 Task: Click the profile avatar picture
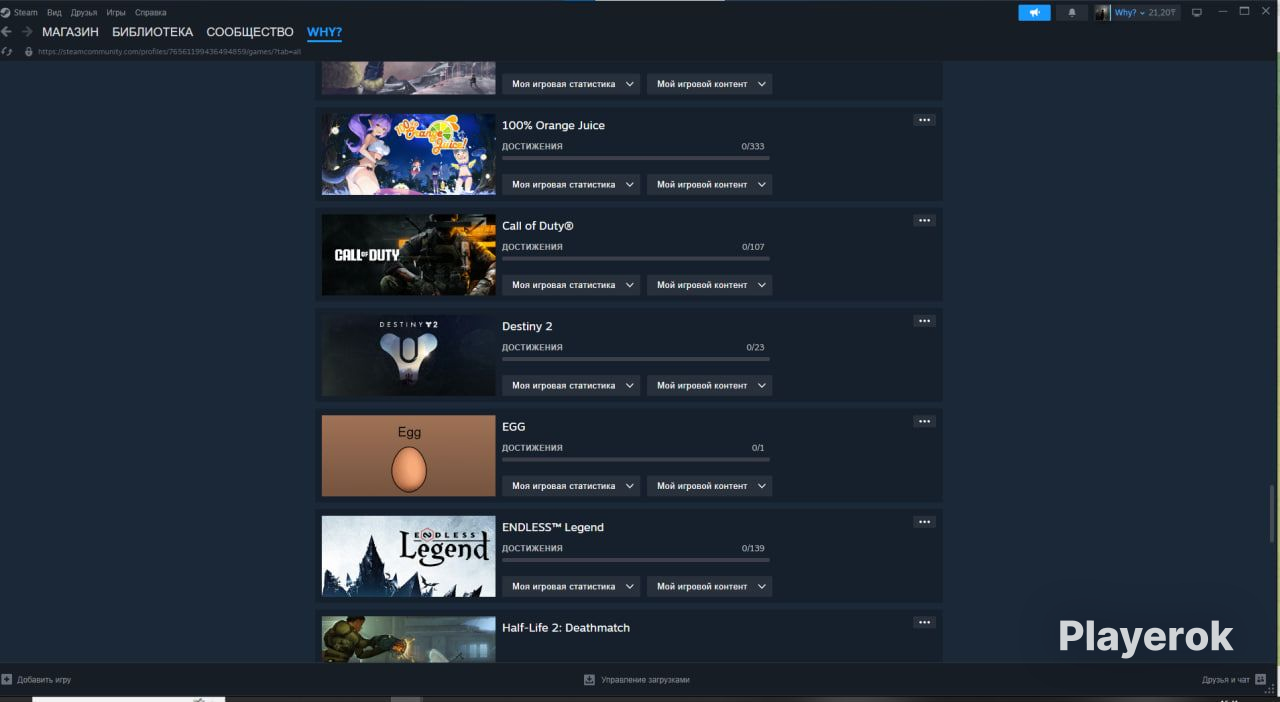coord(1102,12)
